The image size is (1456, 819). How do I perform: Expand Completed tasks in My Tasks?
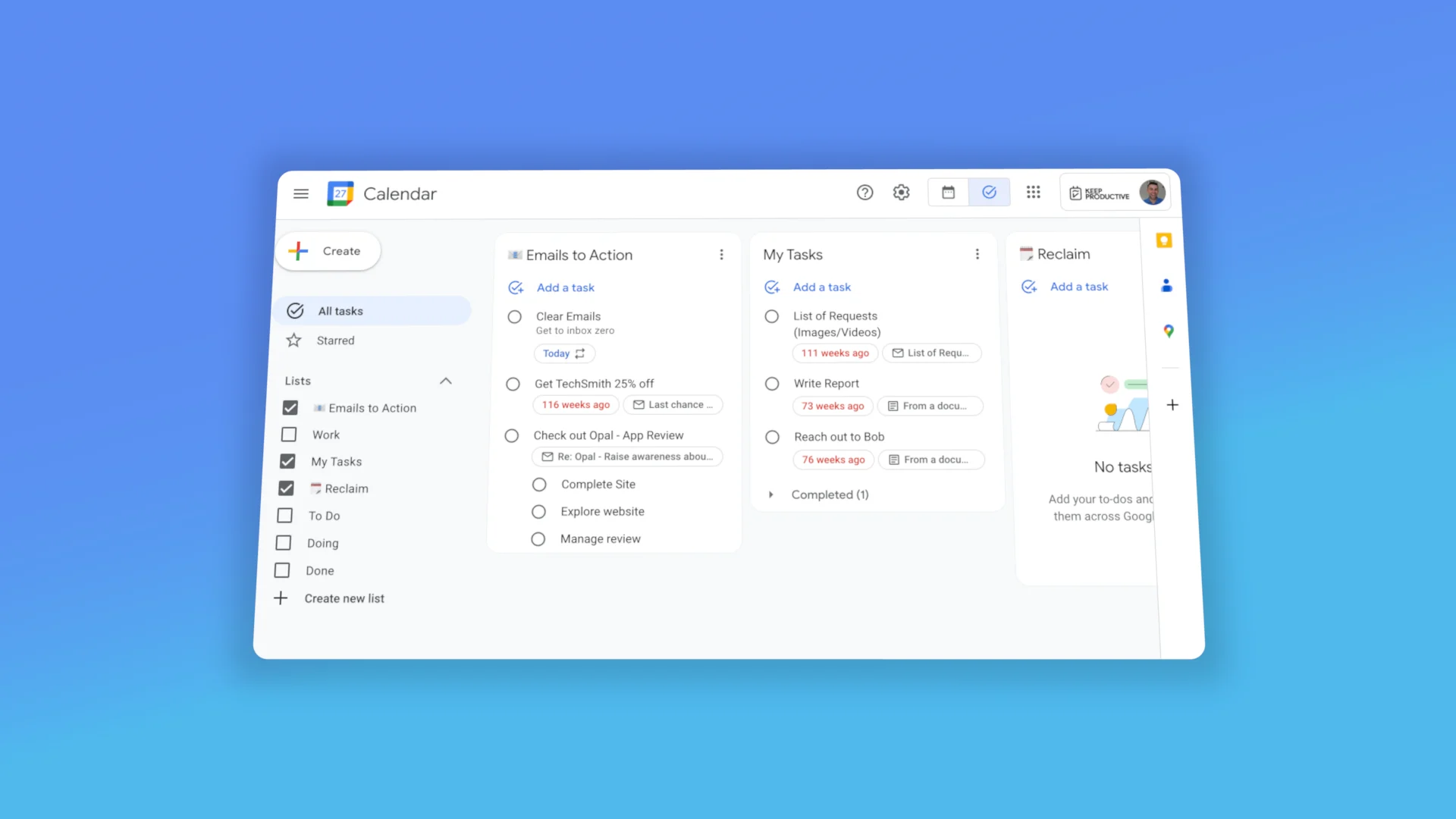point(772,494)
